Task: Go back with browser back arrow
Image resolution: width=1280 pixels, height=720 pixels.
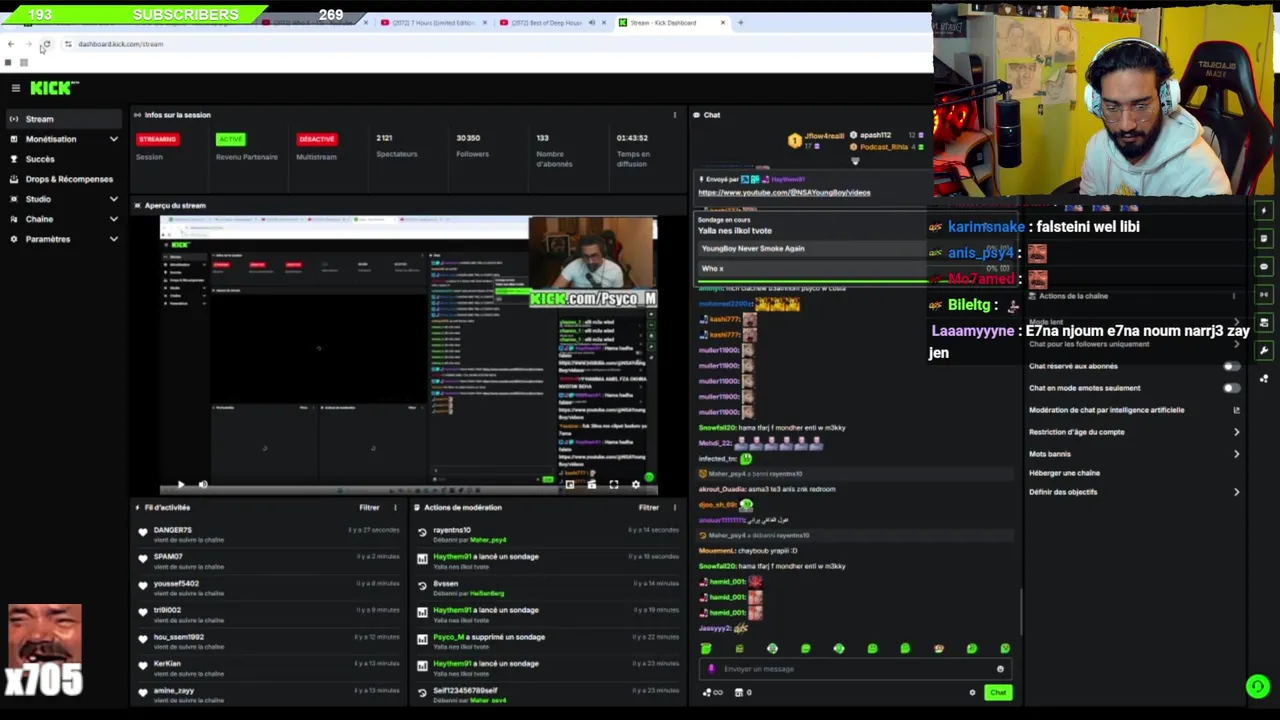Action: 11,44
